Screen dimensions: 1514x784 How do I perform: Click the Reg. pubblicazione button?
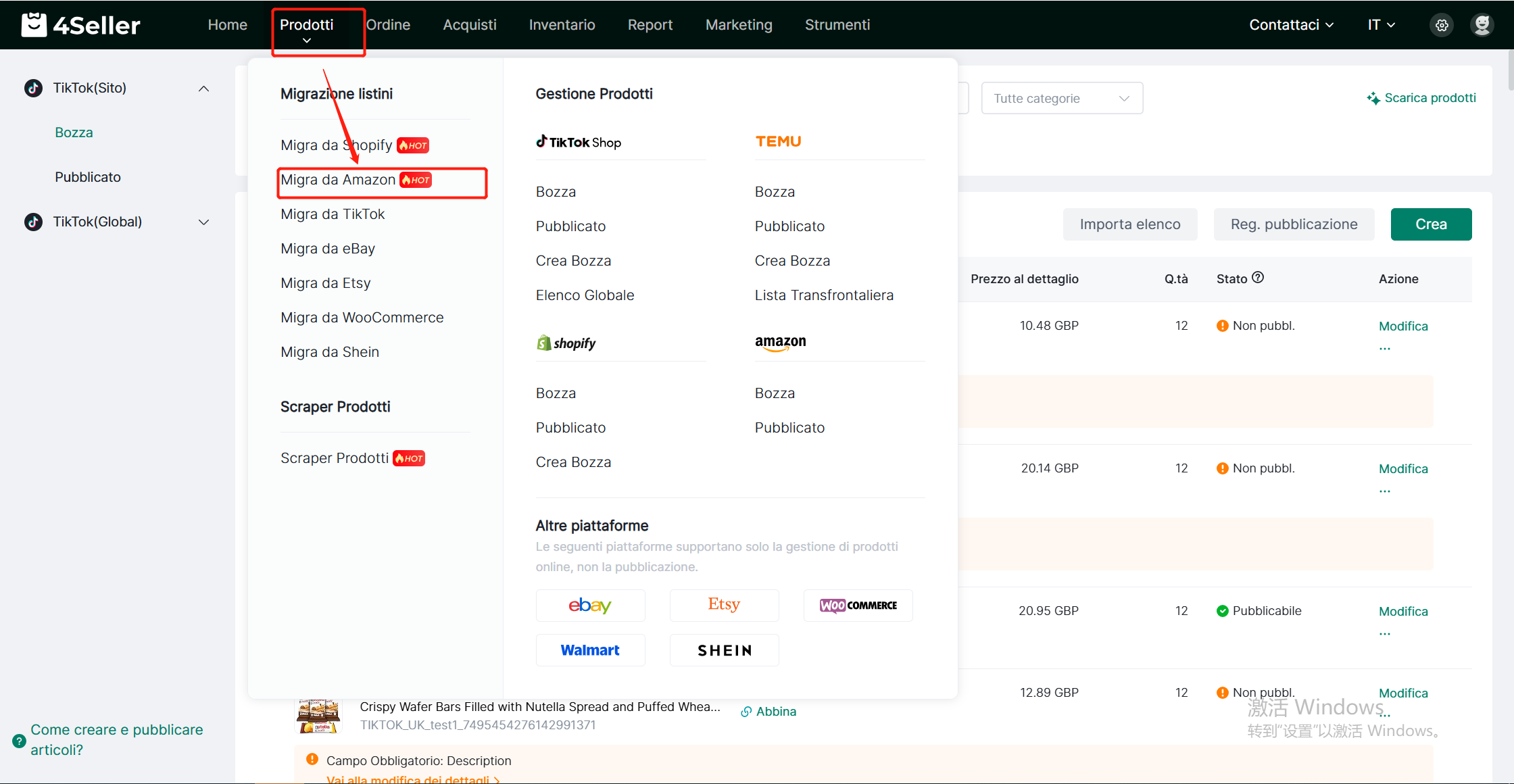(1294, 224)
